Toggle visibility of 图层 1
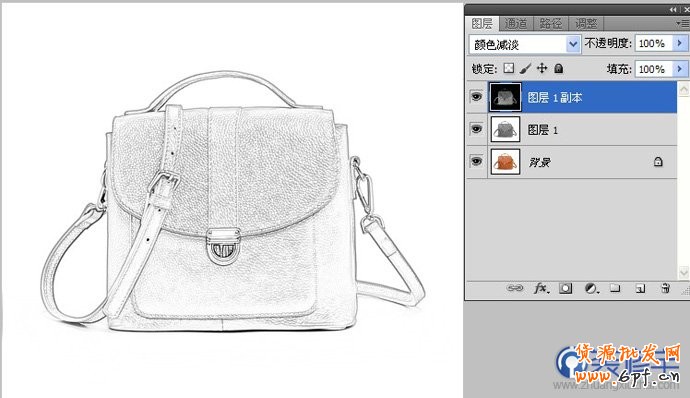Screen dimensions: 690x398 (476, 129)
